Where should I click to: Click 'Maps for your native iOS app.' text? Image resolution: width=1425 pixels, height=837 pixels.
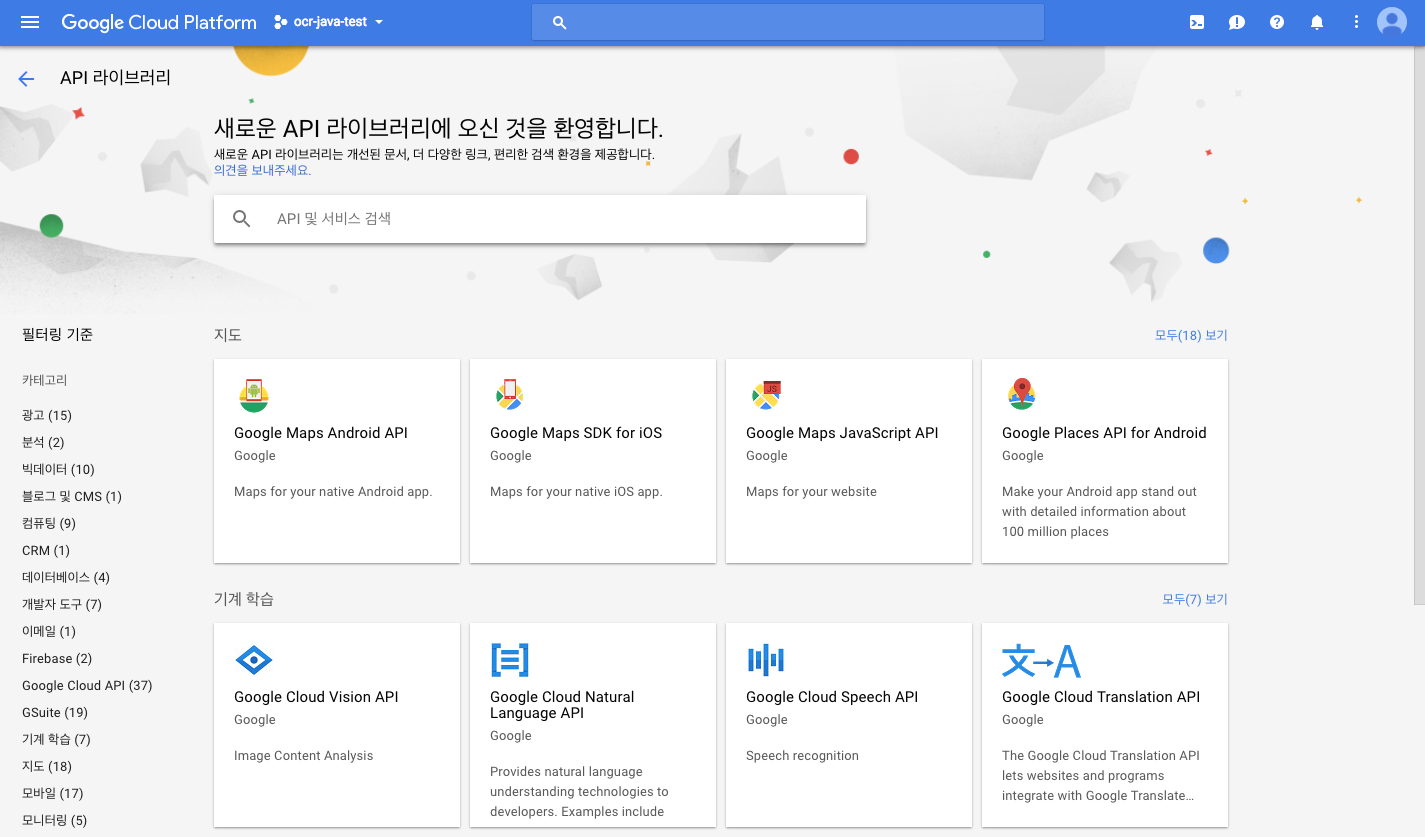576,492
